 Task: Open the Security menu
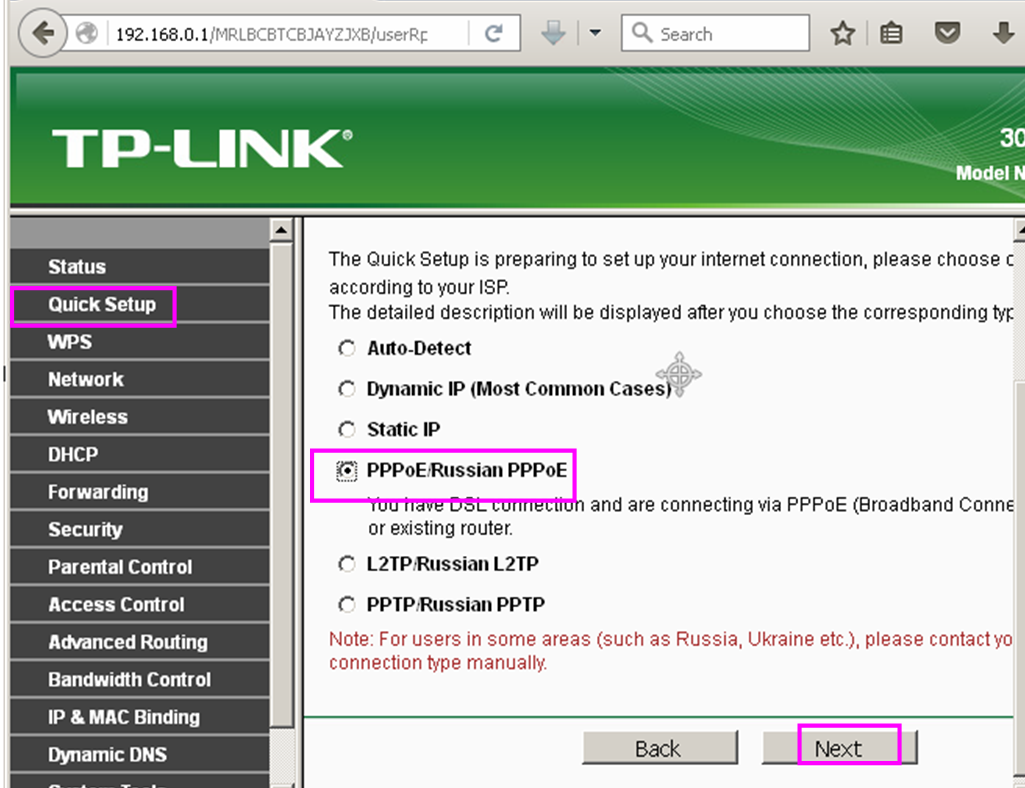[140, 529]
